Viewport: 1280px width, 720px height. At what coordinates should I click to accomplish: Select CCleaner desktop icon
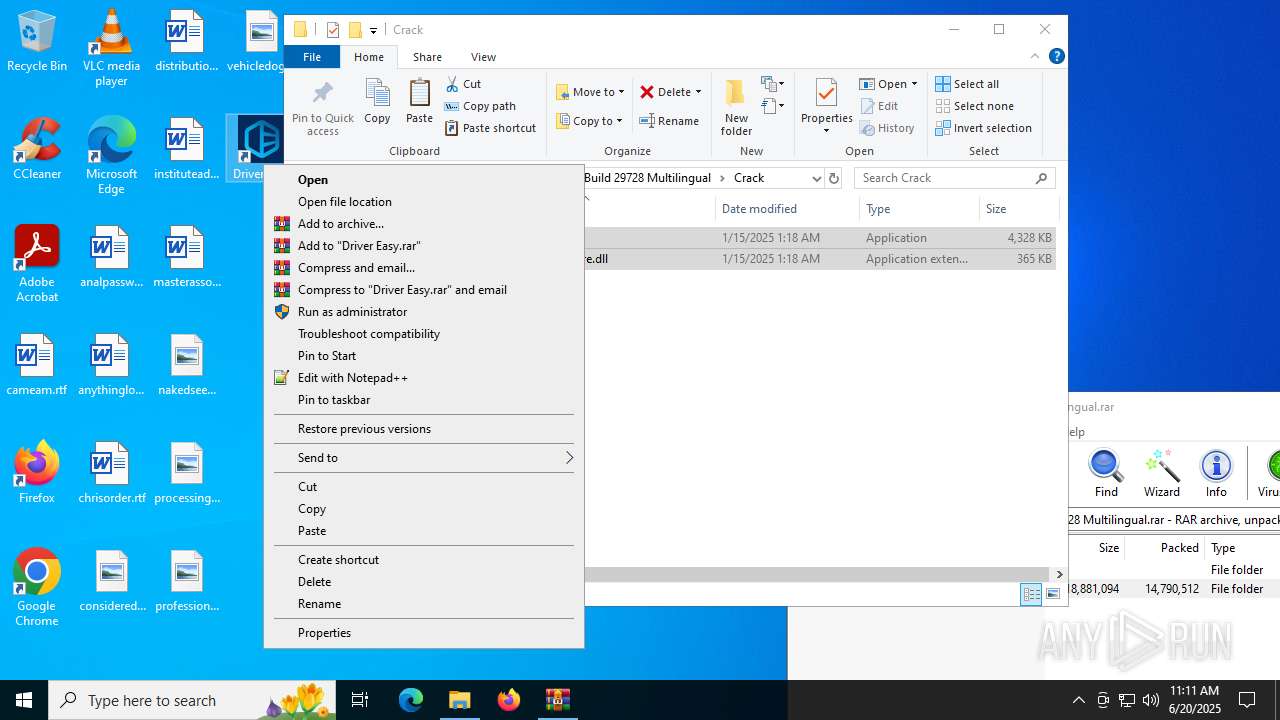click(37, 149)
